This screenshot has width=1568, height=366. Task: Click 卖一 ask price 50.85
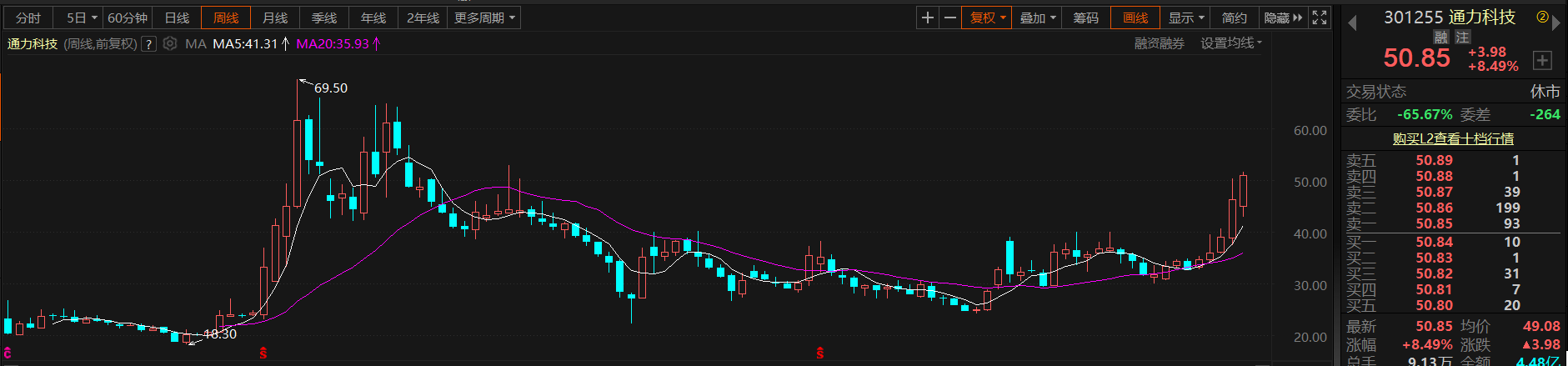point(1434,223)
